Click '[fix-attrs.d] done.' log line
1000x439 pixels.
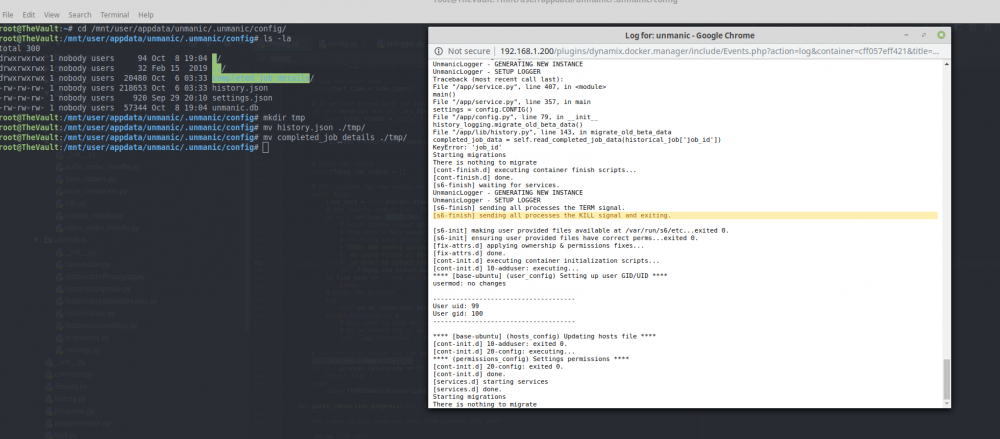click(469, 253)
